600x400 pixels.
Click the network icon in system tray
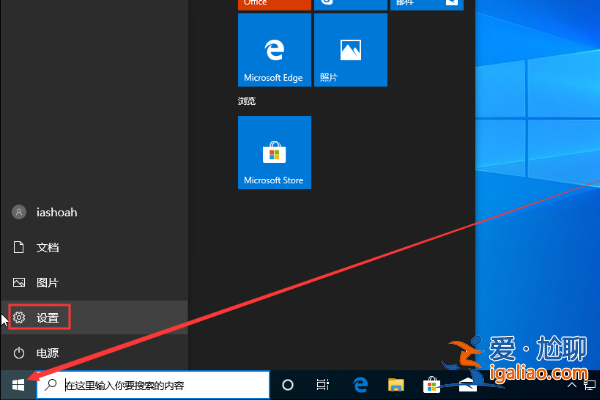point(590,385)
